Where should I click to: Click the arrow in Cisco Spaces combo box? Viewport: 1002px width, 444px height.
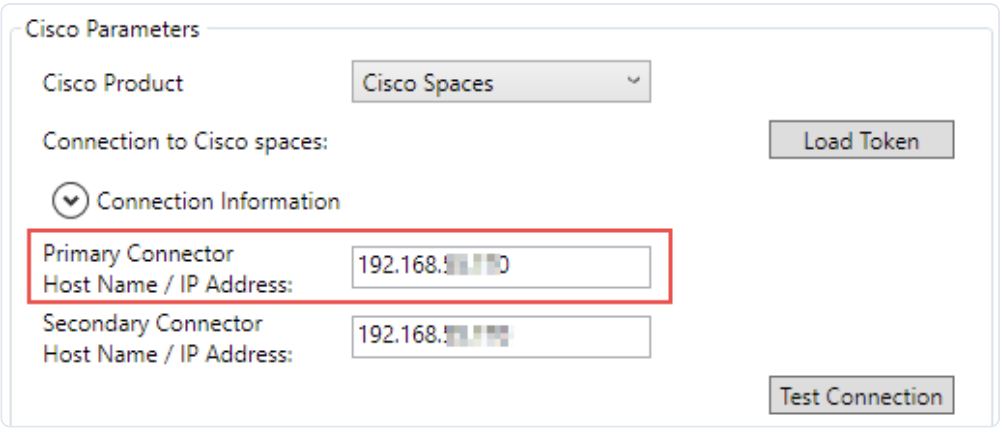(632, 82)
